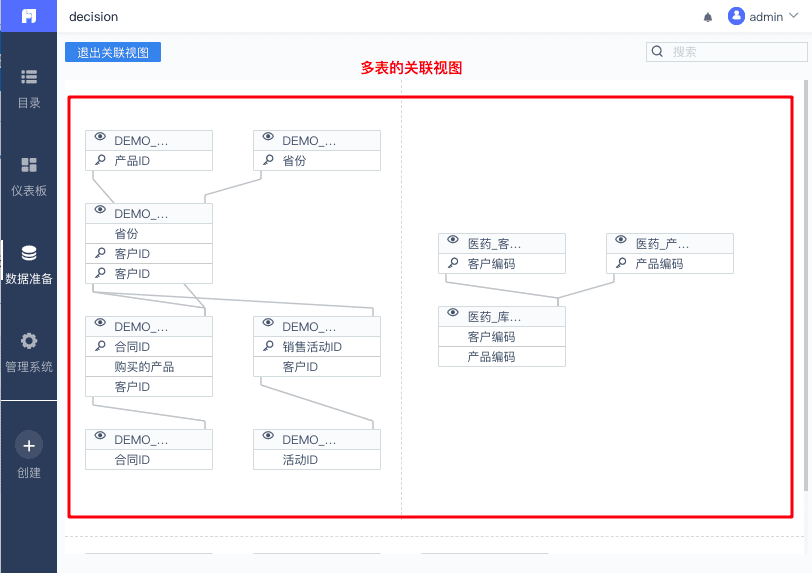Screen dimensions: 812x573
Task: Click the admin user avatar
Action: [736, 17]
